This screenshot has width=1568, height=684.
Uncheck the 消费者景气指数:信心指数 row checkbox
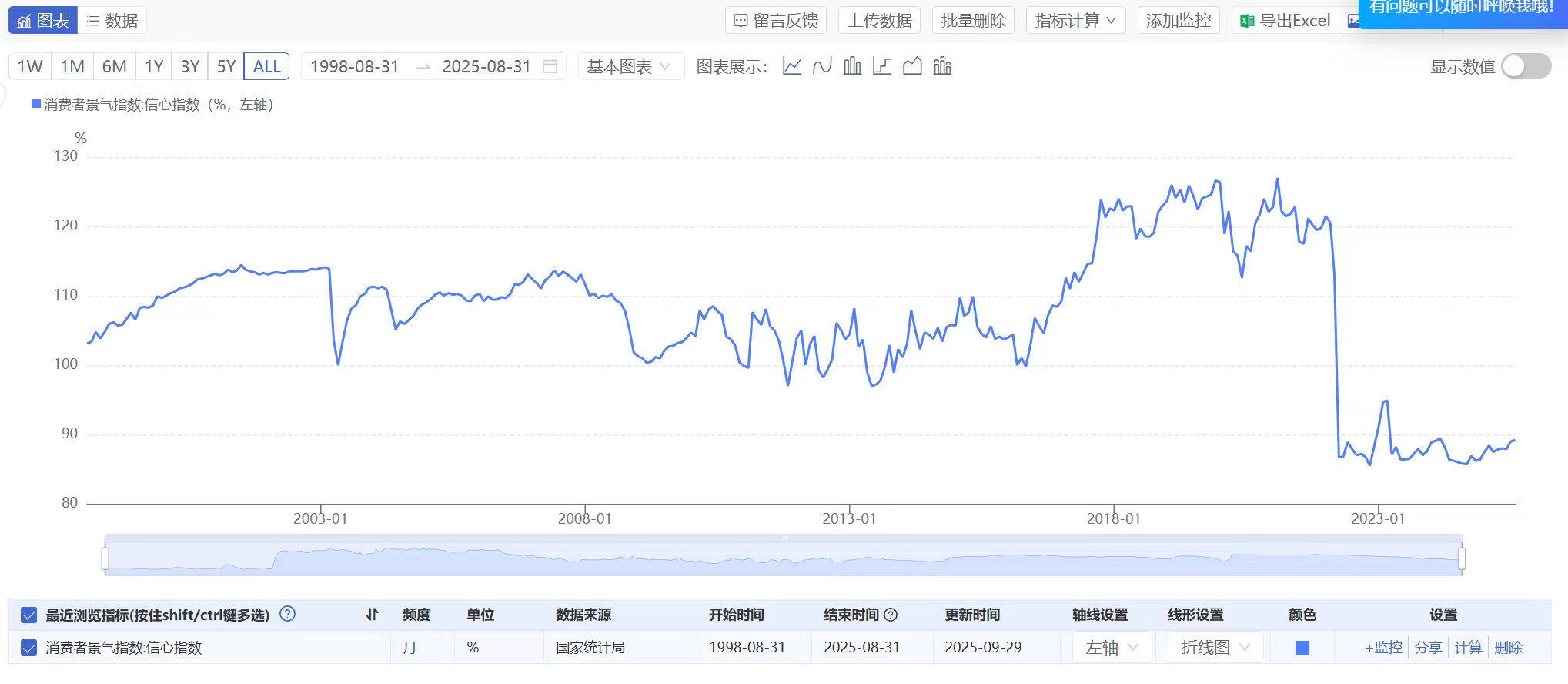point(28,648)
